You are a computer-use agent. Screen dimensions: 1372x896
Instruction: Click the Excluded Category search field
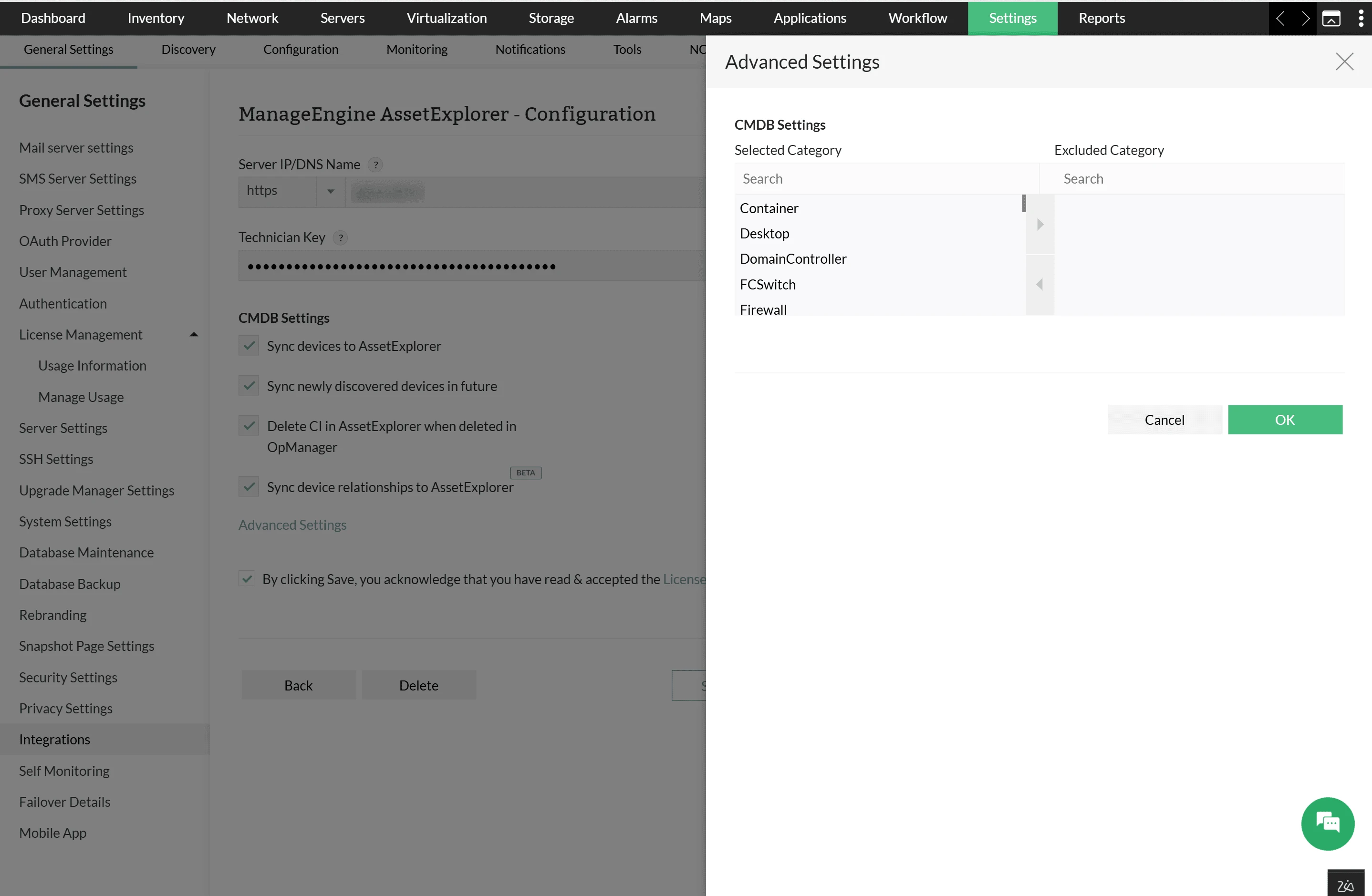tap(1200, 179)
